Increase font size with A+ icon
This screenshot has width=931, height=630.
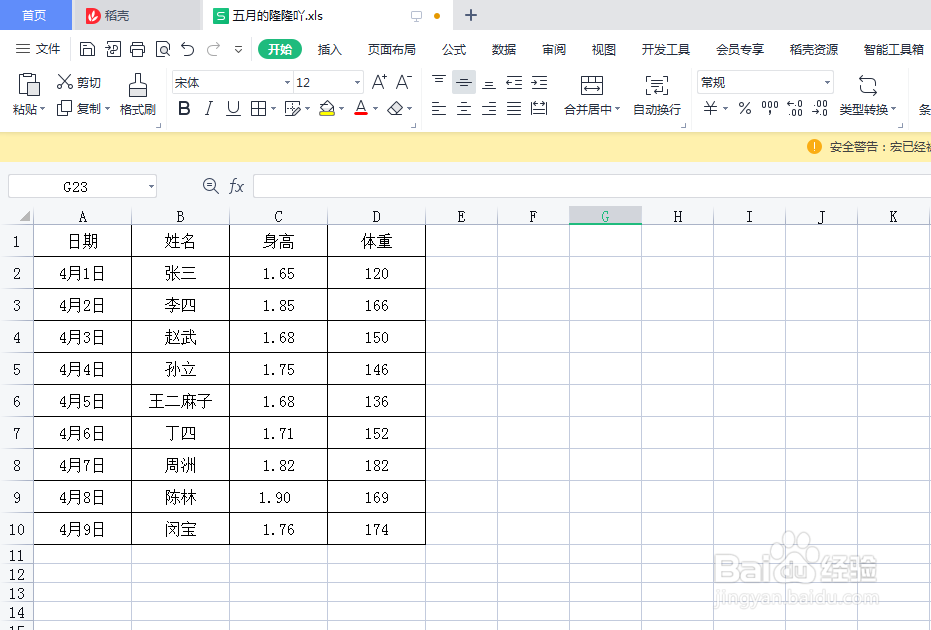pos(379,82)
